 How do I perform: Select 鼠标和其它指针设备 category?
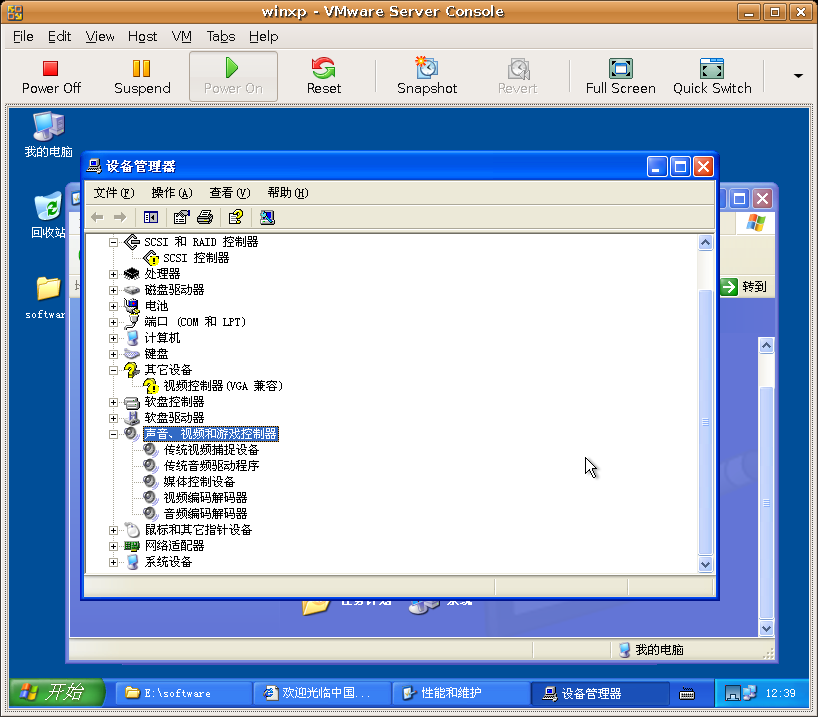[198, 530]
